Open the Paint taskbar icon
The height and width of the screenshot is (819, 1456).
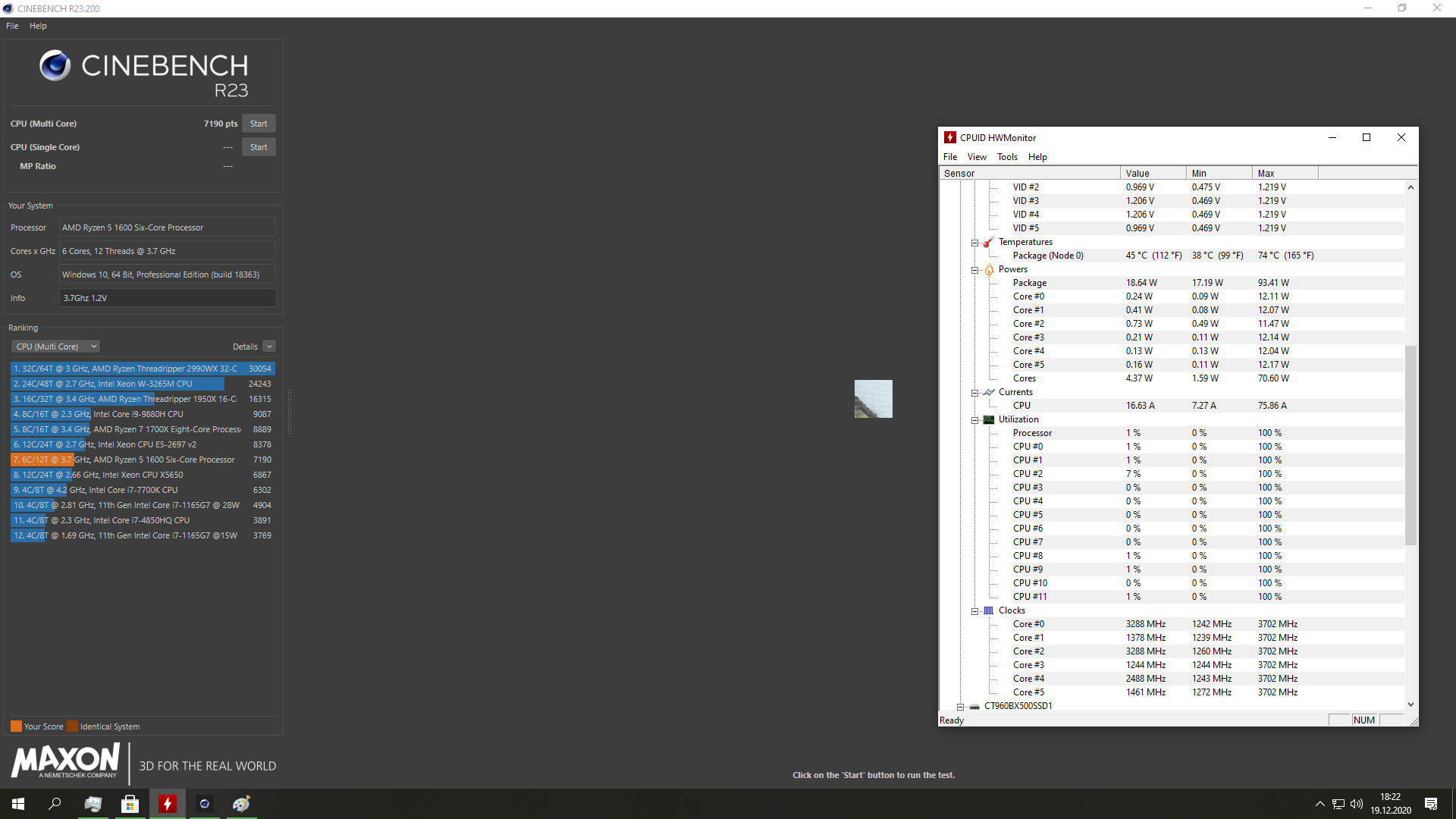(241, 804)
